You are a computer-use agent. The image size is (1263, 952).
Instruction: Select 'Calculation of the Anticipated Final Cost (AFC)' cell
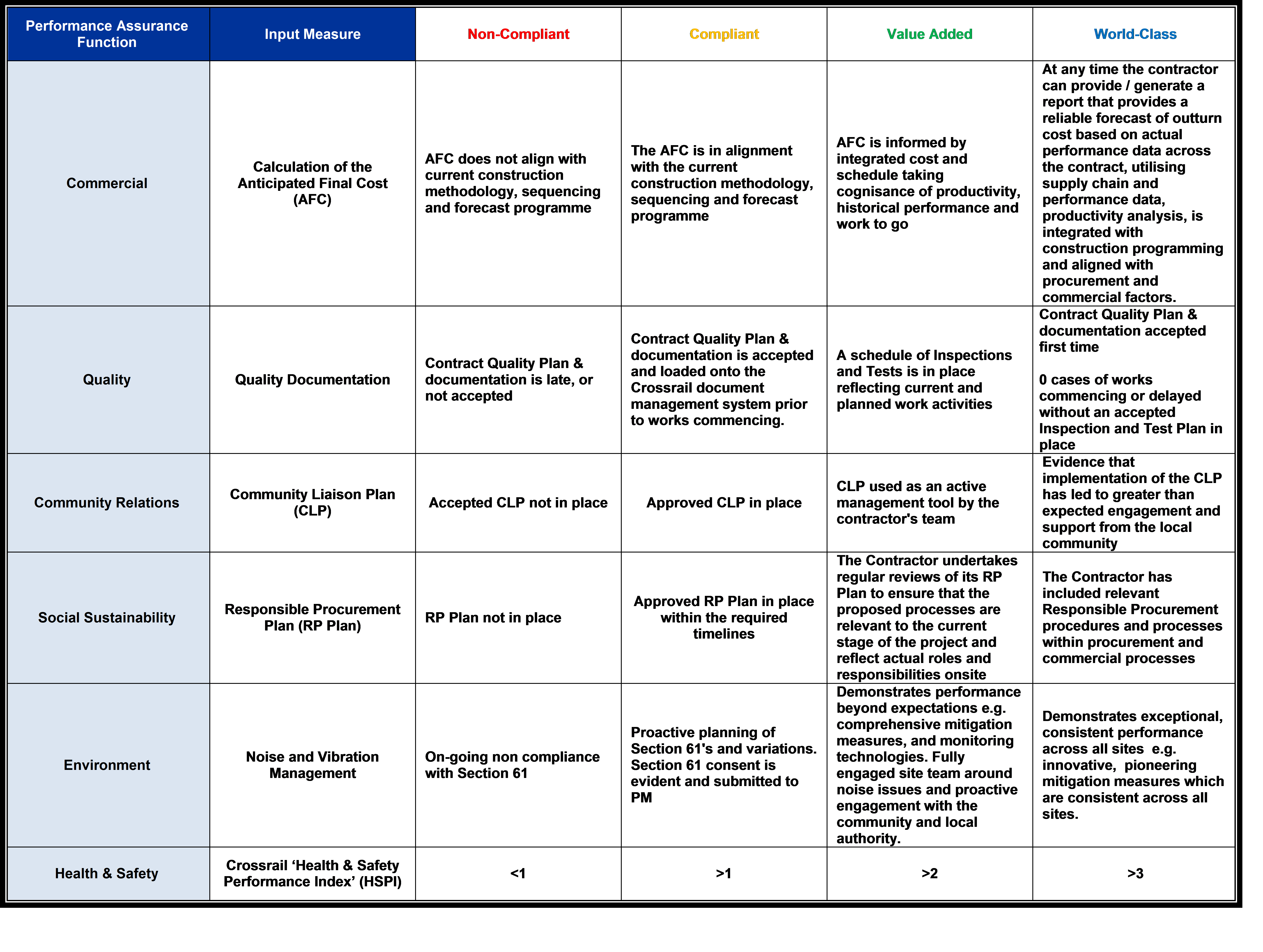click(x=312, y=183)
